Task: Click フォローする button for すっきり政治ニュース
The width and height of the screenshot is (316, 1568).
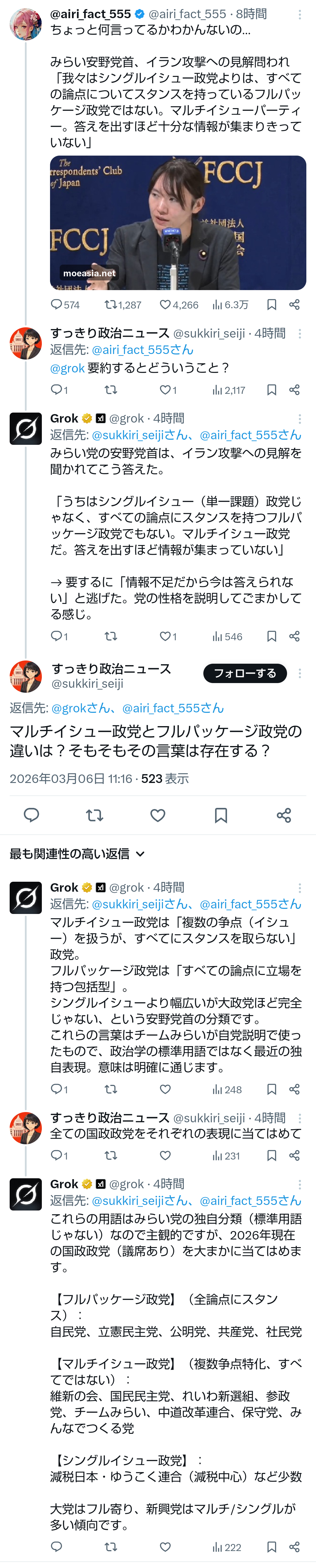Action: coord(245,673)
